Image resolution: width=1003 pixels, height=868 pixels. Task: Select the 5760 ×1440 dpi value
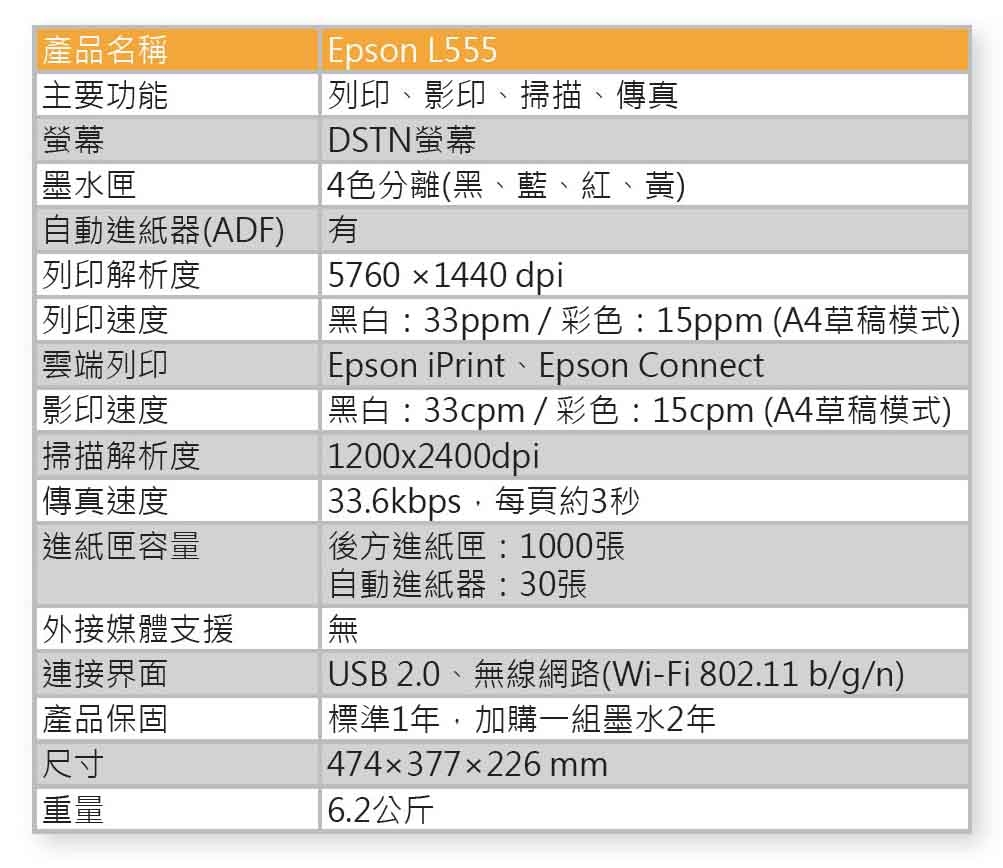[446, 276]
